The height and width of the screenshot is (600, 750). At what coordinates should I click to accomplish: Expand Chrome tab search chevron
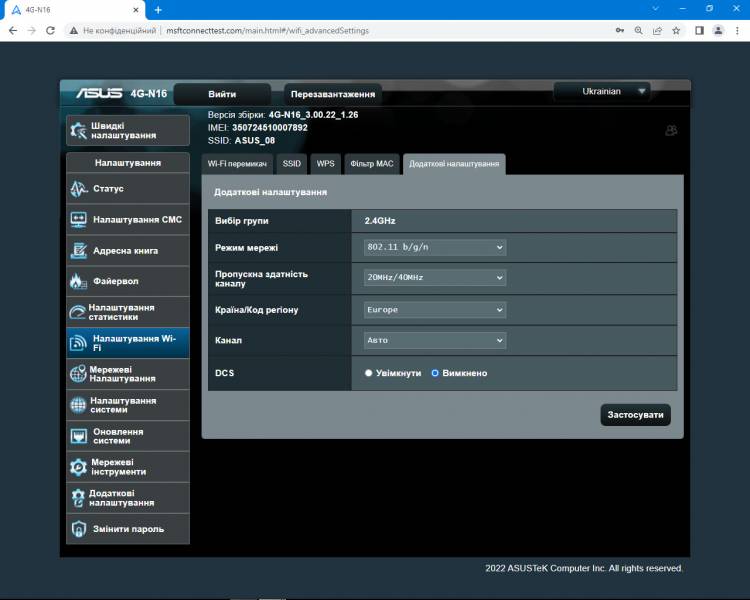click(x=655, y=9)
